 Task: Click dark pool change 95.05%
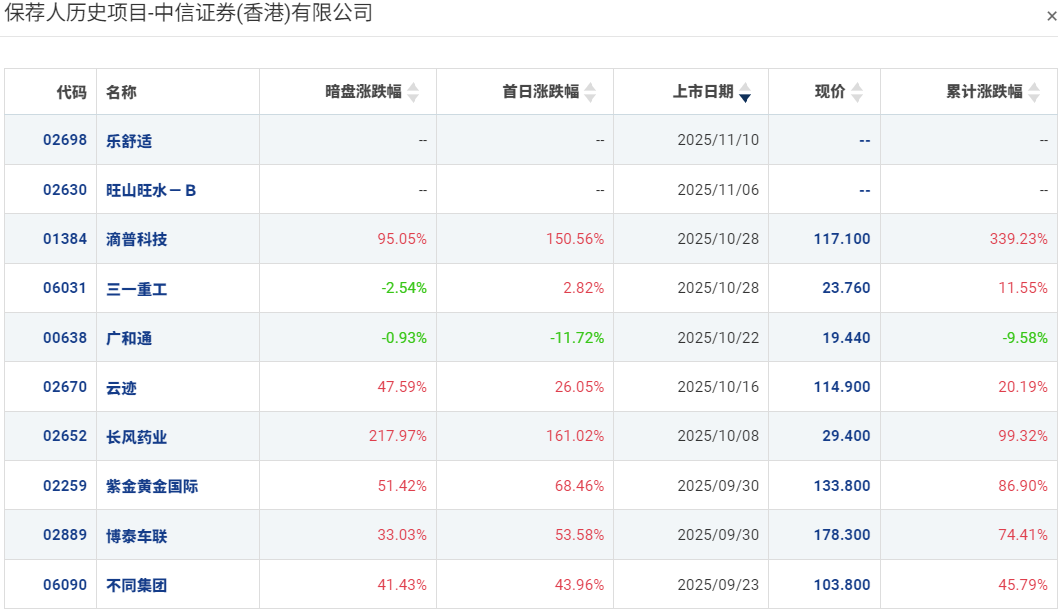[x=402, y=239]
